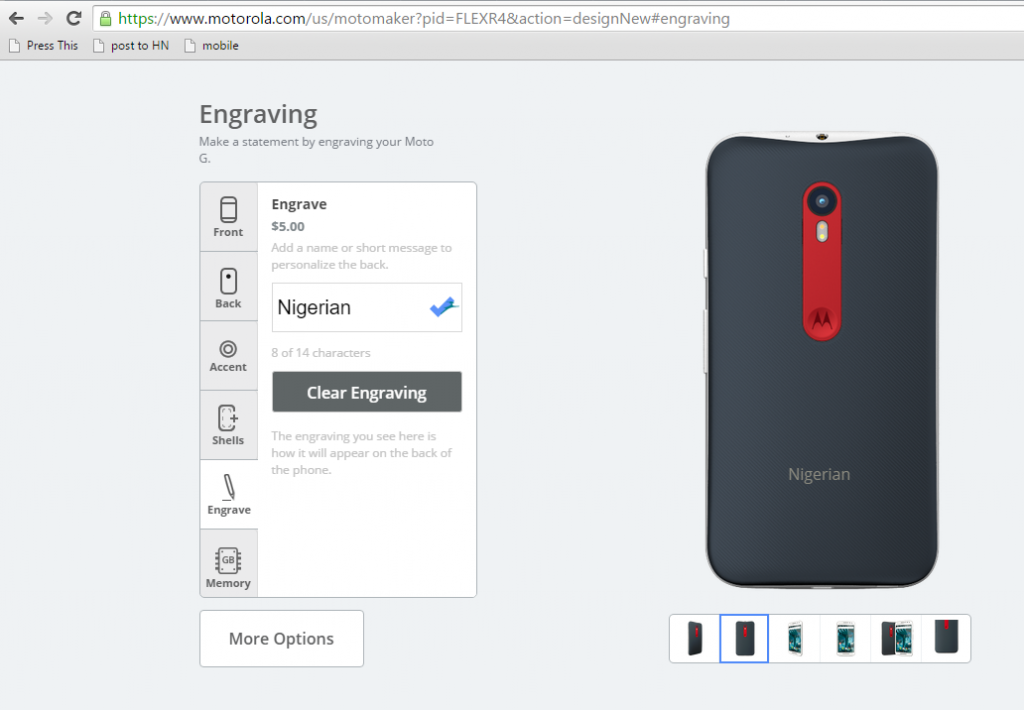This screenshot has width=1024, height=710.
Task: Select the last thumbnail showing back close-up
Action: [x=946, y=638]
